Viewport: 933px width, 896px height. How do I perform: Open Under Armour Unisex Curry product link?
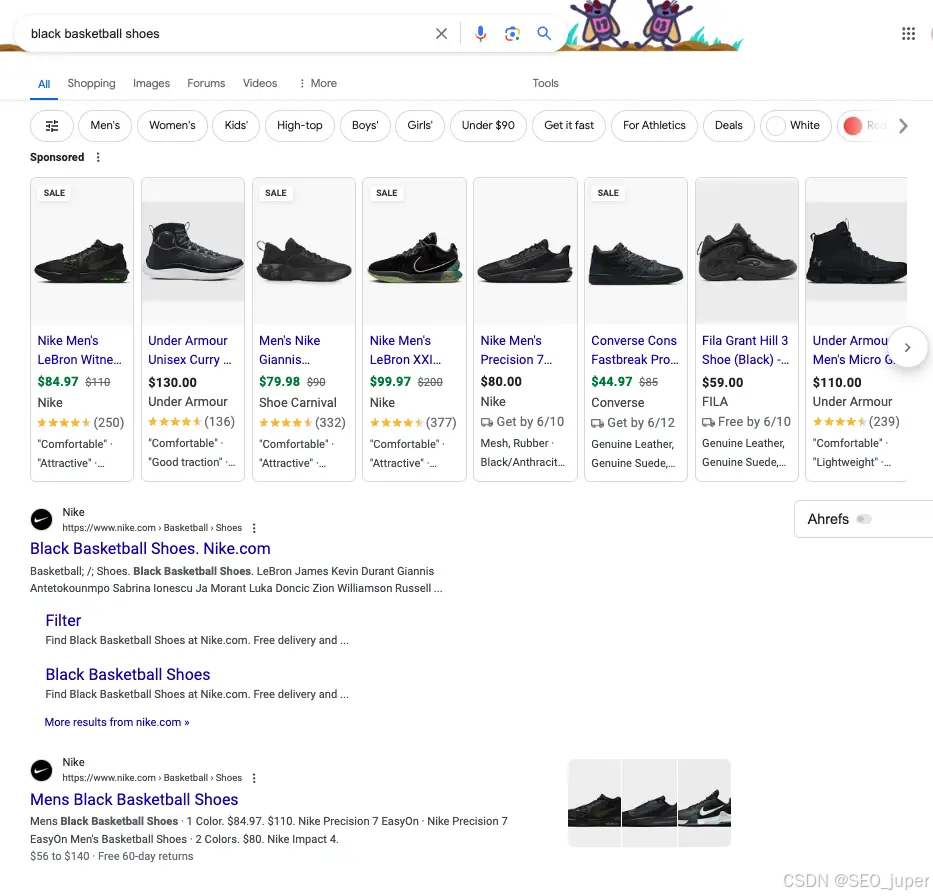tap(190, 350)
